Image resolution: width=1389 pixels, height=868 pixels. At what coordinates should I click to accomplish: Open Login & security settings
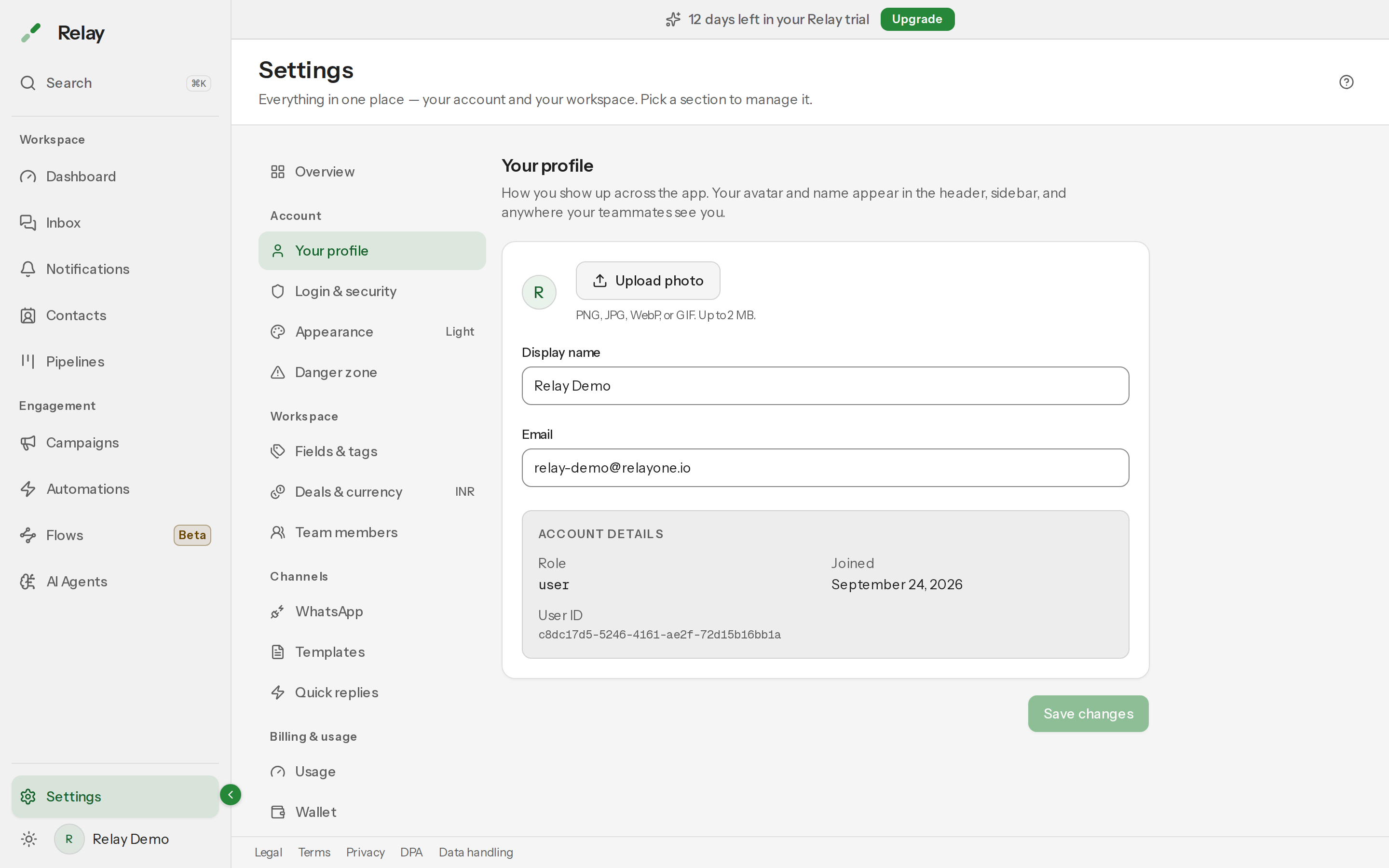tap(372, 291)
